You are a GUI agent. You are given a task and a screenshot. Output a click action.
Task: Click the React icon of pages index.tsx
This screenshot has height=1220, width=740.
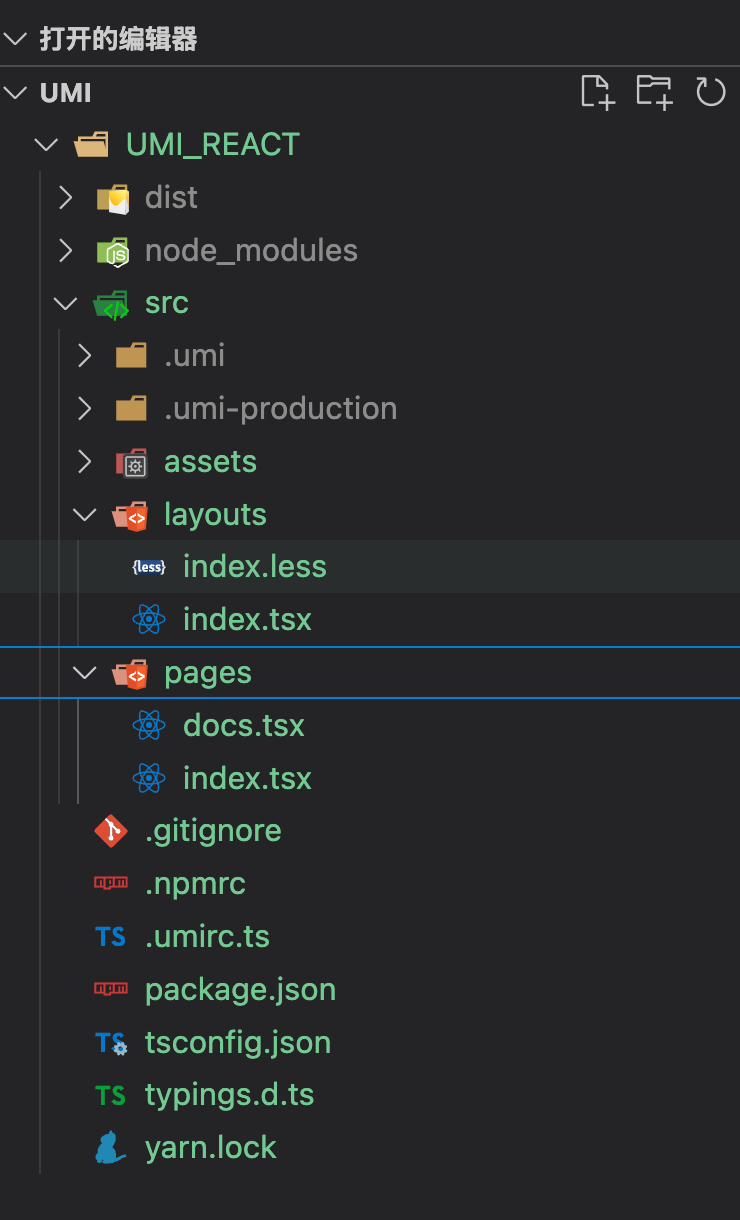[x=149, y=778]
